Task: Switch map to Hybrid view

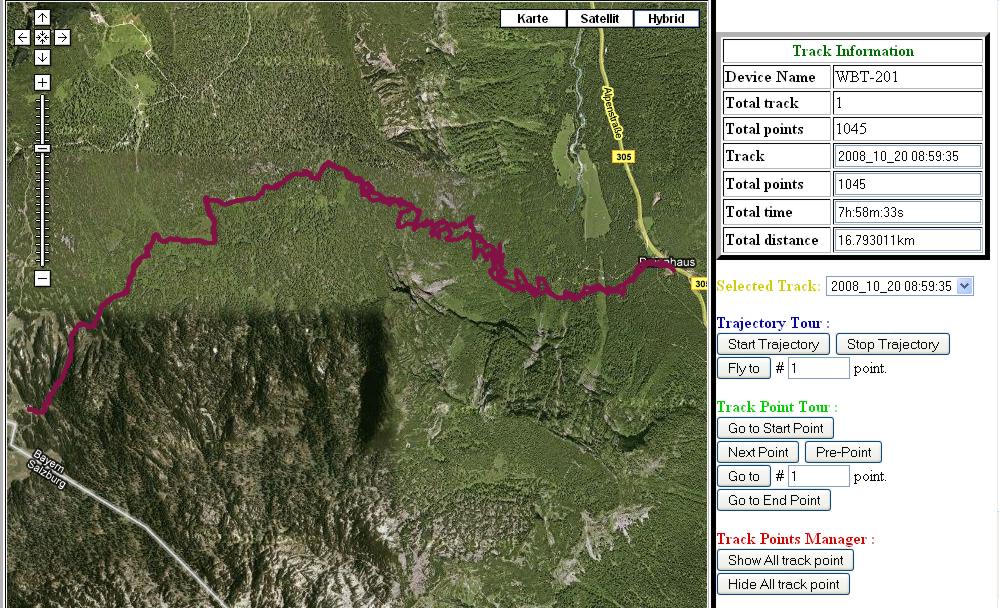Action: pyautogui.click(x=666, y=19)
